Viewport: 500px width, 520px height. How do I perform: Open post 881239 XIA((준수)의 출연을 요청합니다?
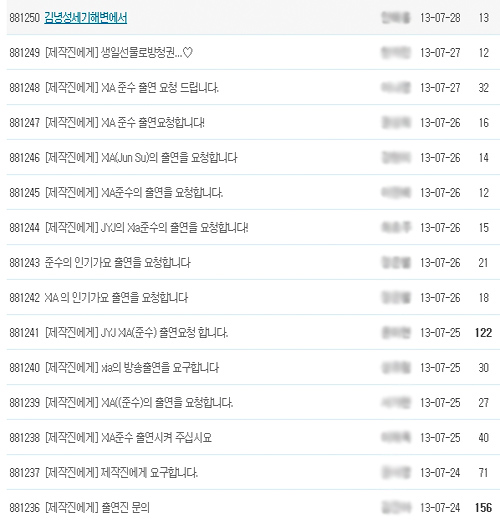[x=139, y=403]
